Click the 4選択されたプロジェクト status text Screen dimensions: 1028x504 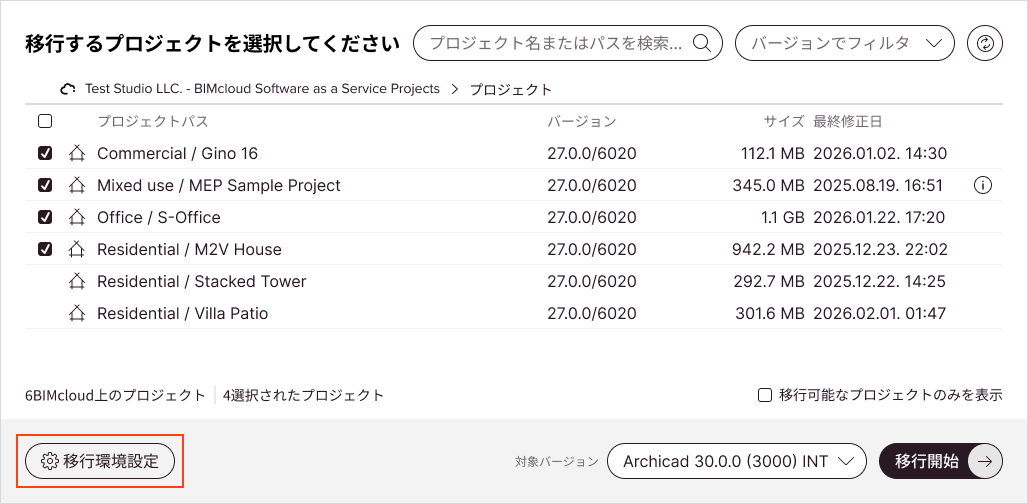[x=304, y=395]
